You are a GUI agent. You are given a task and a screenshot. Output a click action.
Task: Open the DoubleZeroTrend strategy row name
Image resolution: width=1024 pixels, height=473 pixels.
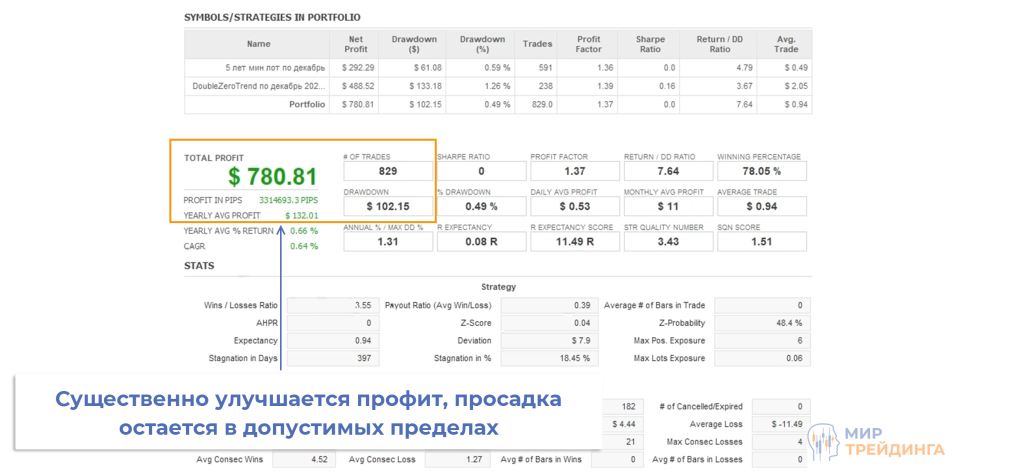pyautogui.click(x=259, y=86)
